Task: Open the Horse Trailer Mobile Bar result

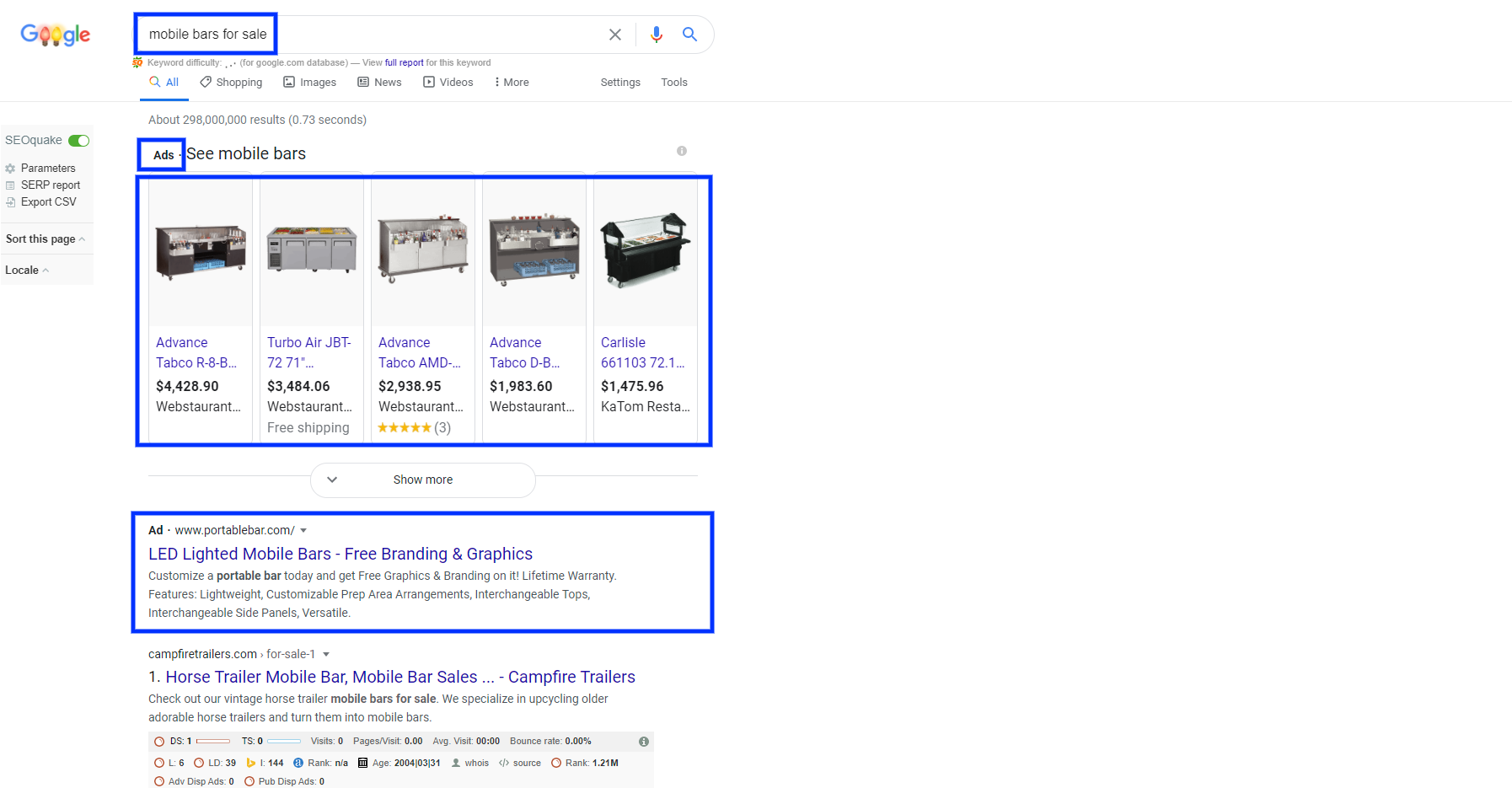Action: coord(400,677)
